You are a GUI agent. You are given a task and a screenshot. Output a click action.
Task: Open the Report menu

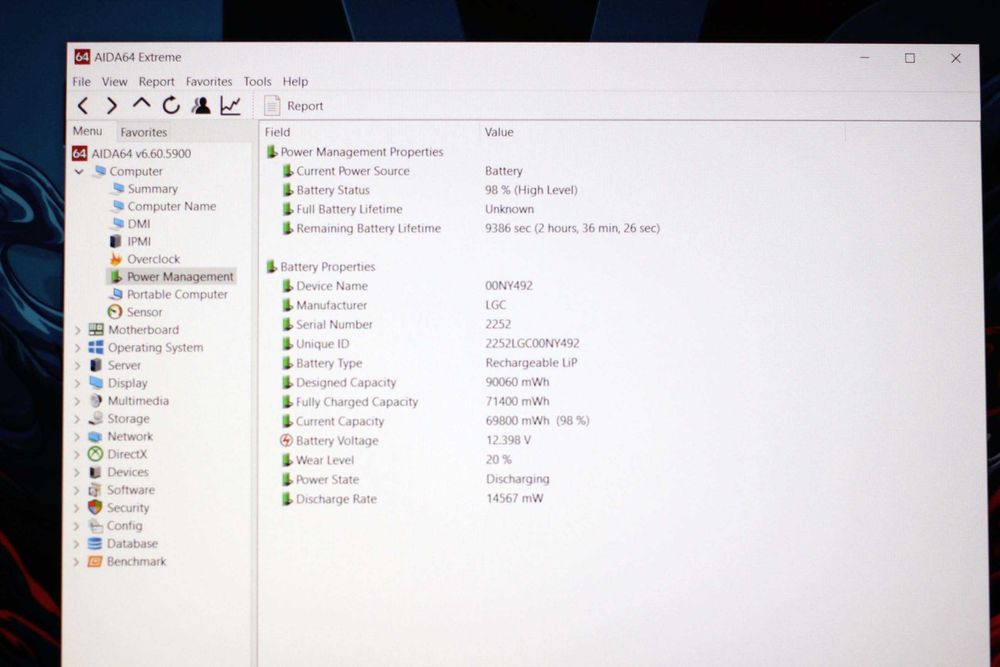click(x=156, y=82)
